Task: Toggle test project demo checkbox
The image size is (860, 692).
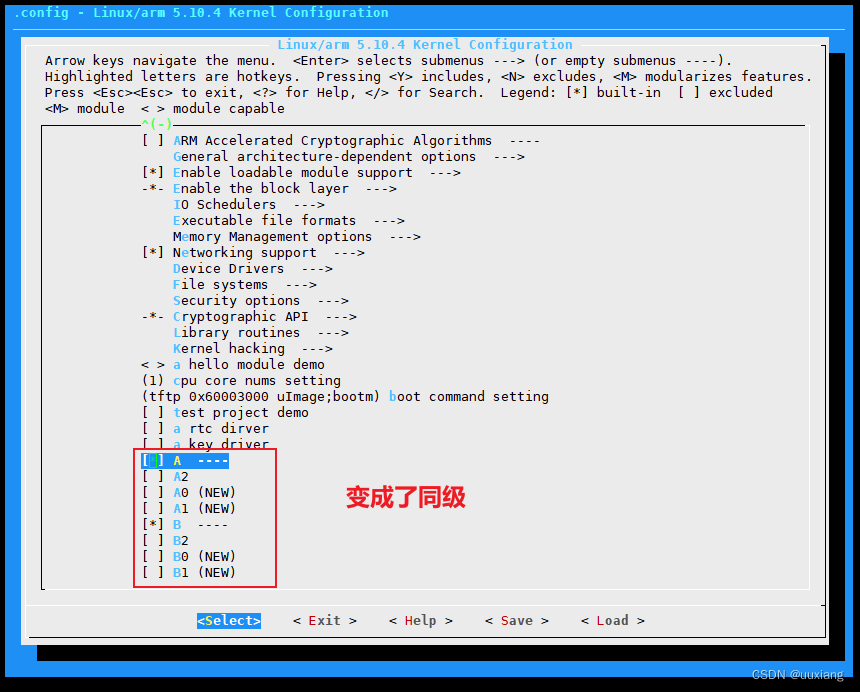Action: [x=152, y=413]
